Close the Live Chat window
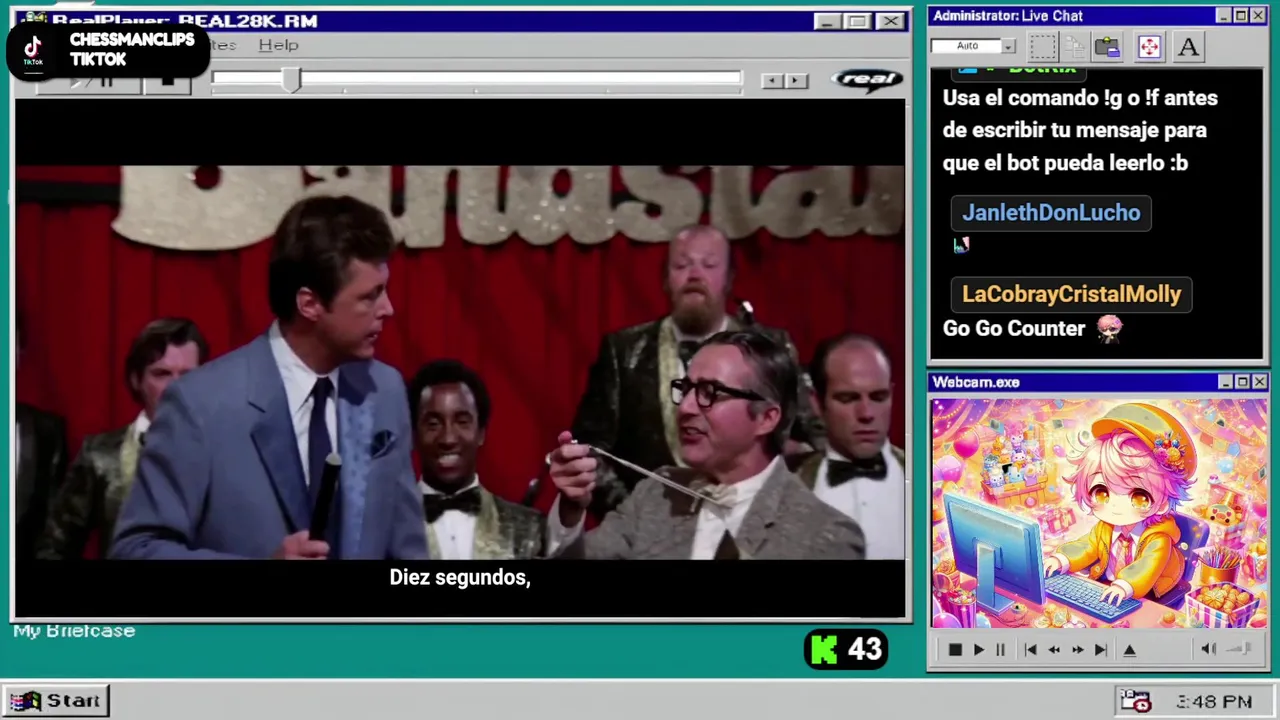This screenshot has height=720, width=1280. pos(1258,16)
